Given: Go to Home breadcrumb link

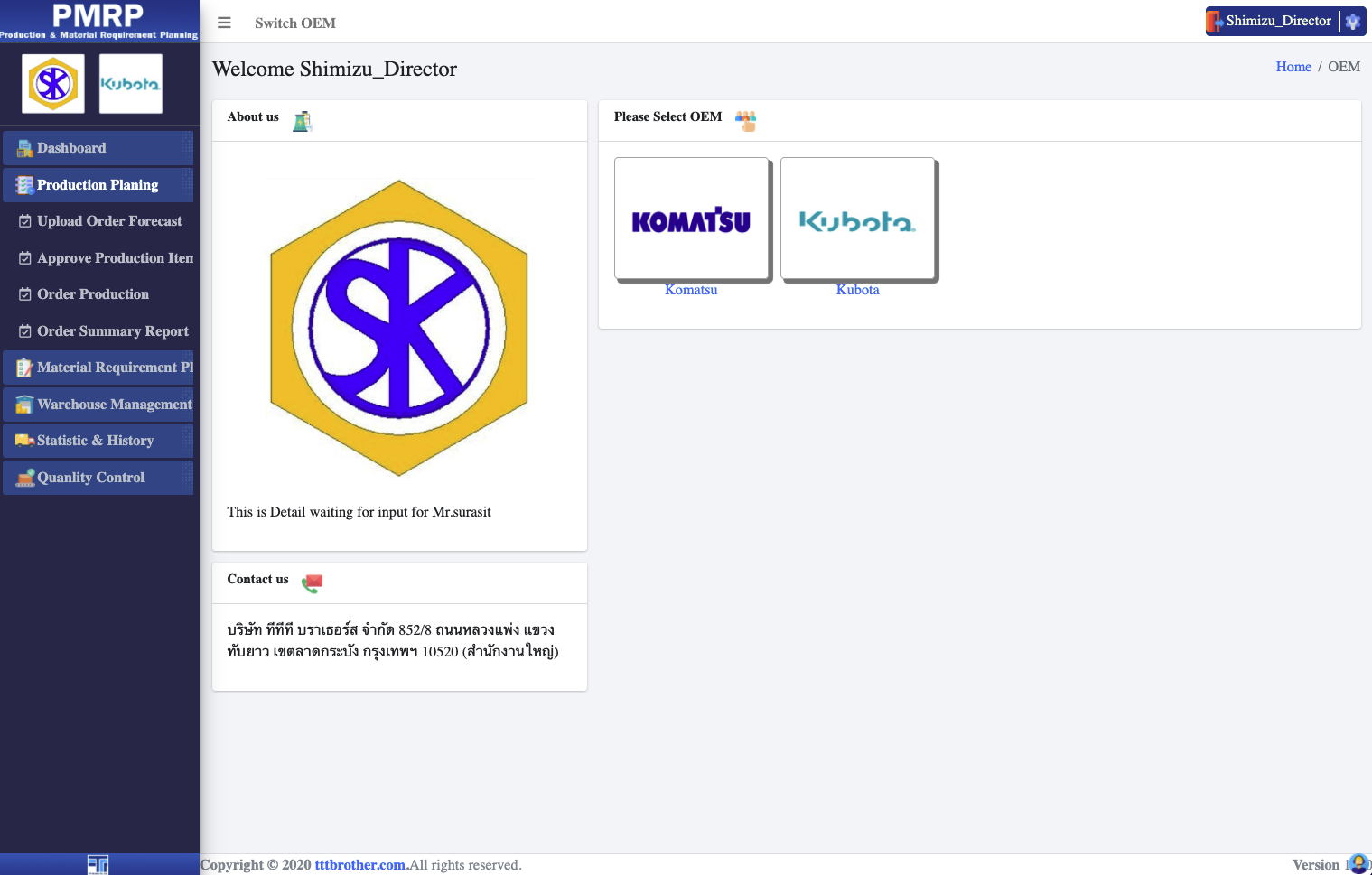Looking at the screenshot, I should (1293, 67).
